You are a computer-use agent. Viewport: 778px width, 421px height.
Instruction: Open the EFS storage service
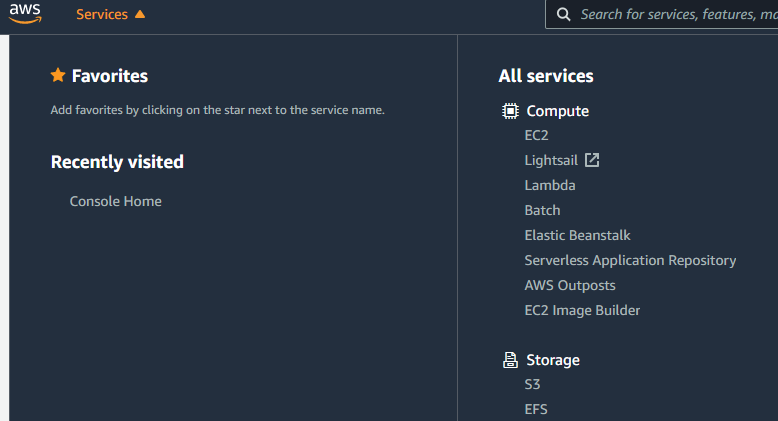coord(535,408)
